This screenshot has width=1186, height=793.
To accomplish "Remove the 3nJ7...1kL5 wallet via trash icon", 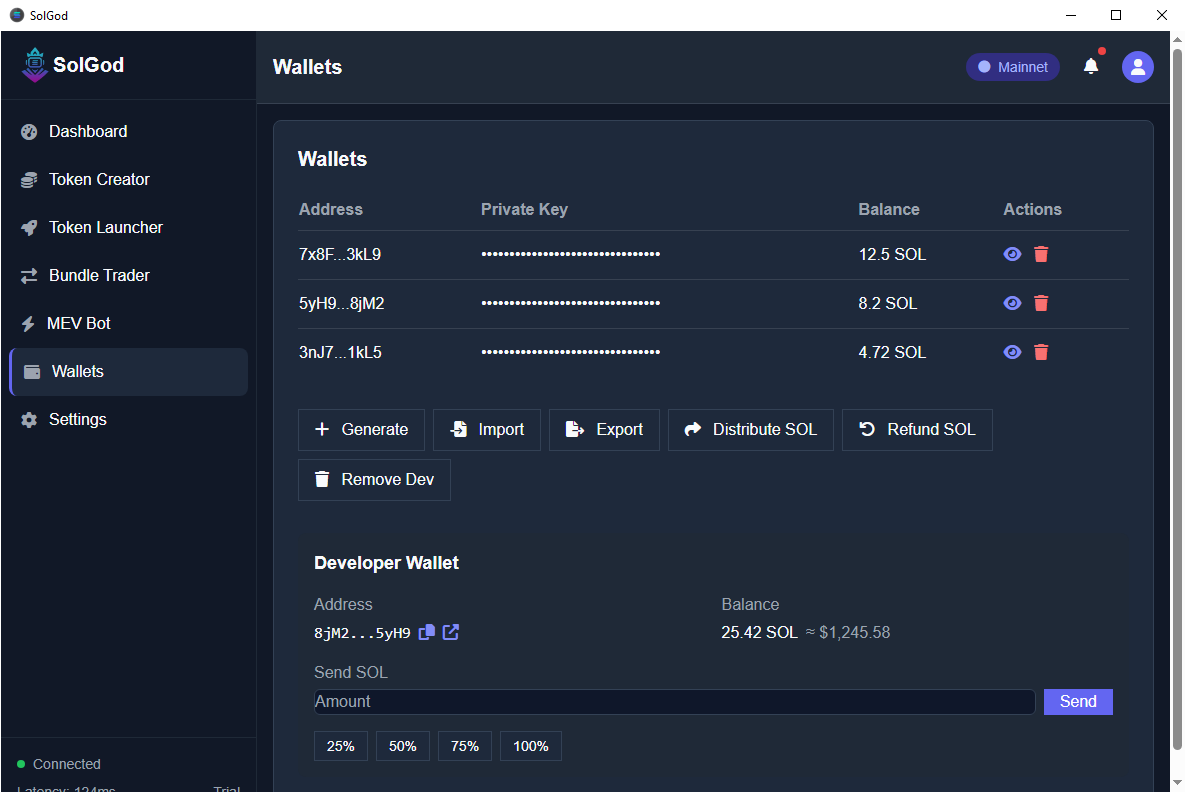I will point(1041,352).
